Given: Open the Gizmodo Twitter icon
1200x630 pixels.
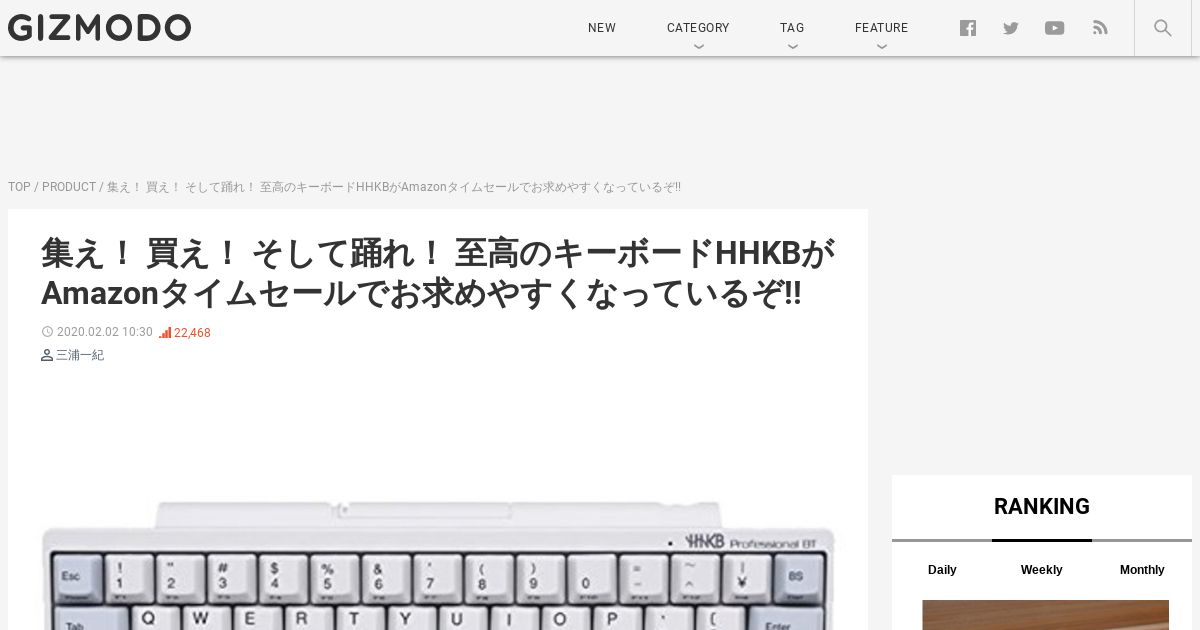Looking at the screenshot, I should coord(1011,28).
